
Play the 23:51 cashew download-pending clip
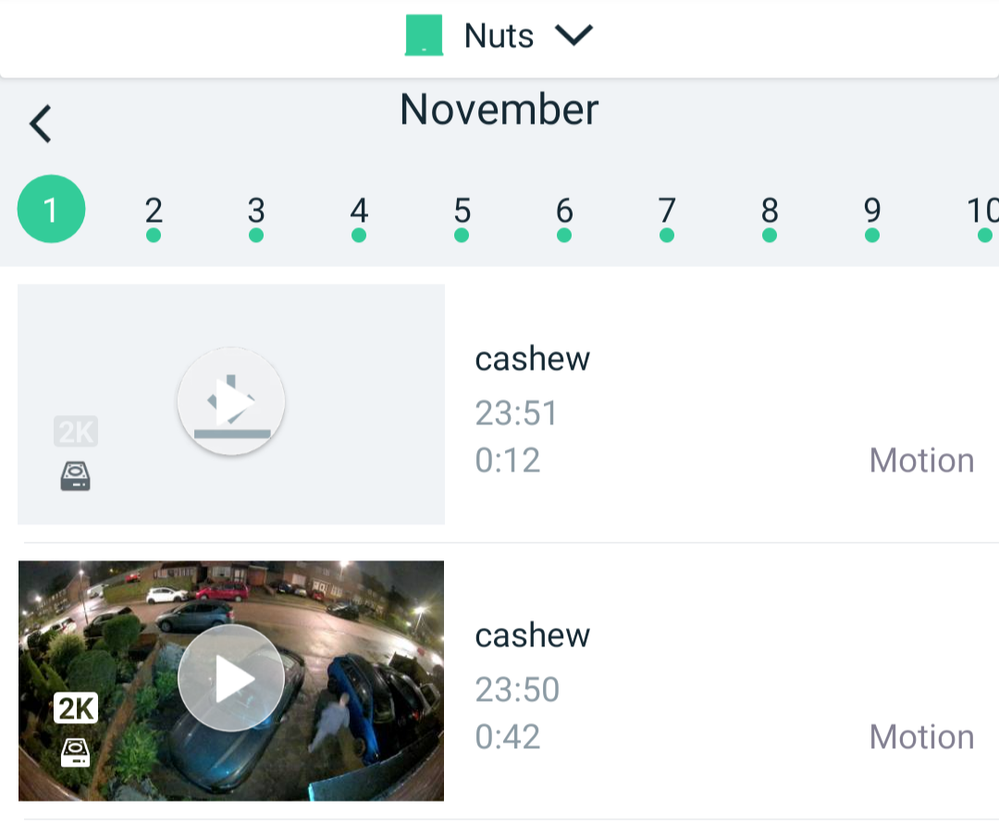[x=231, y=401]
